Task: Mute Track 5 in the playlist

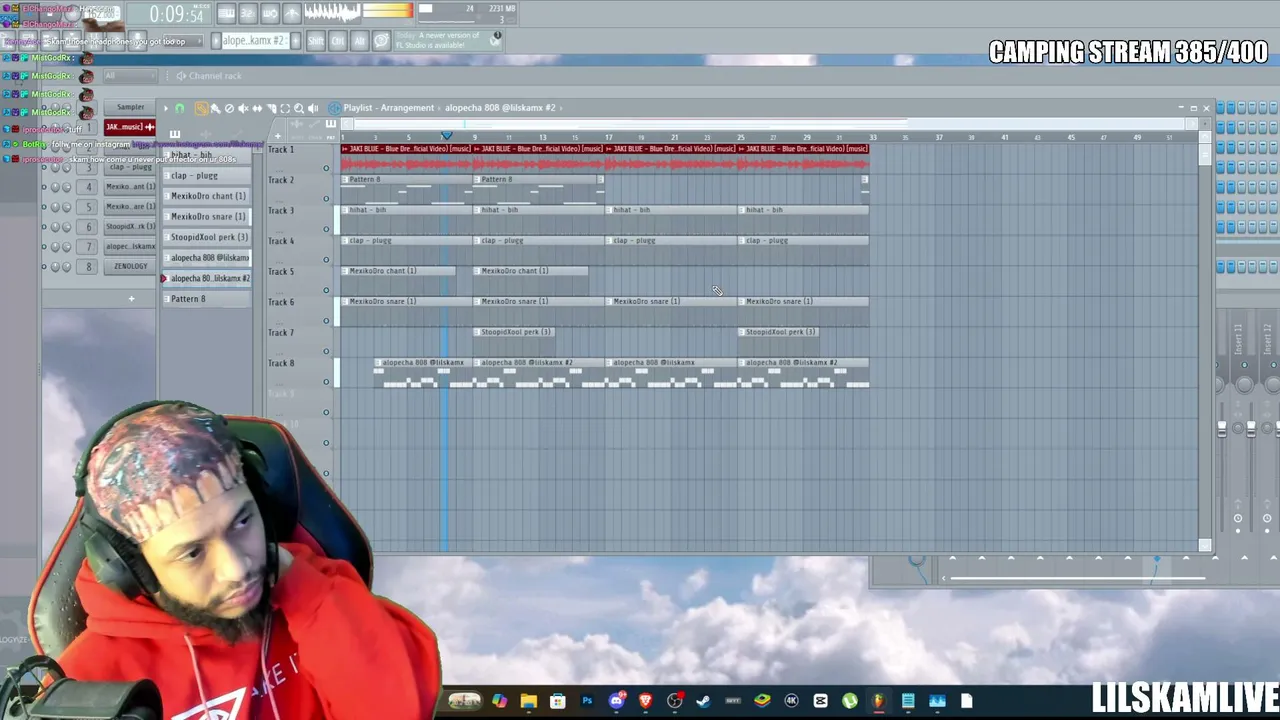Action: coord(326,290)
